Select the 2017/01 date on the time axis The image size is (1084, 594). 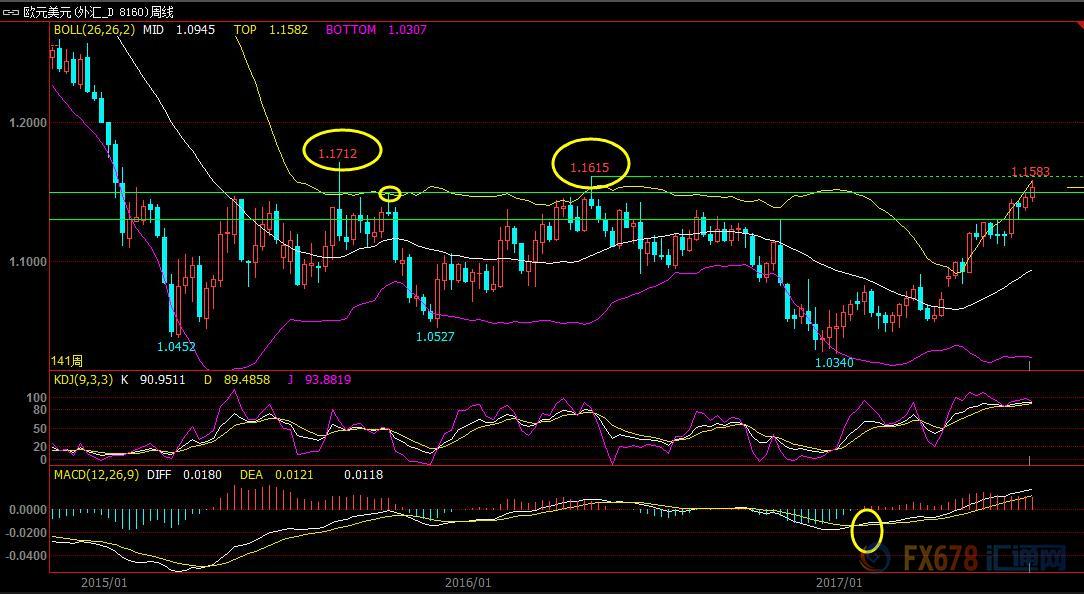coord(838,582)
